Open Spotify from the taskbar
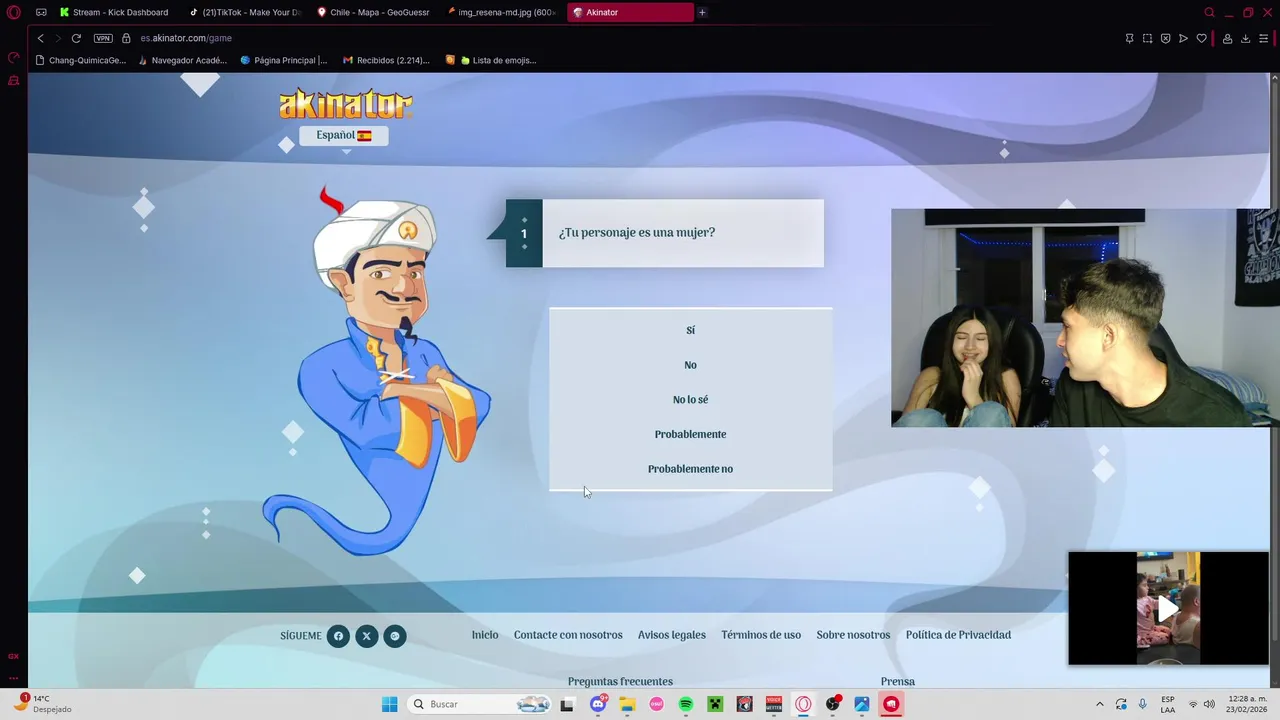This screenshot has height=720, width=1280. [686, 704]
